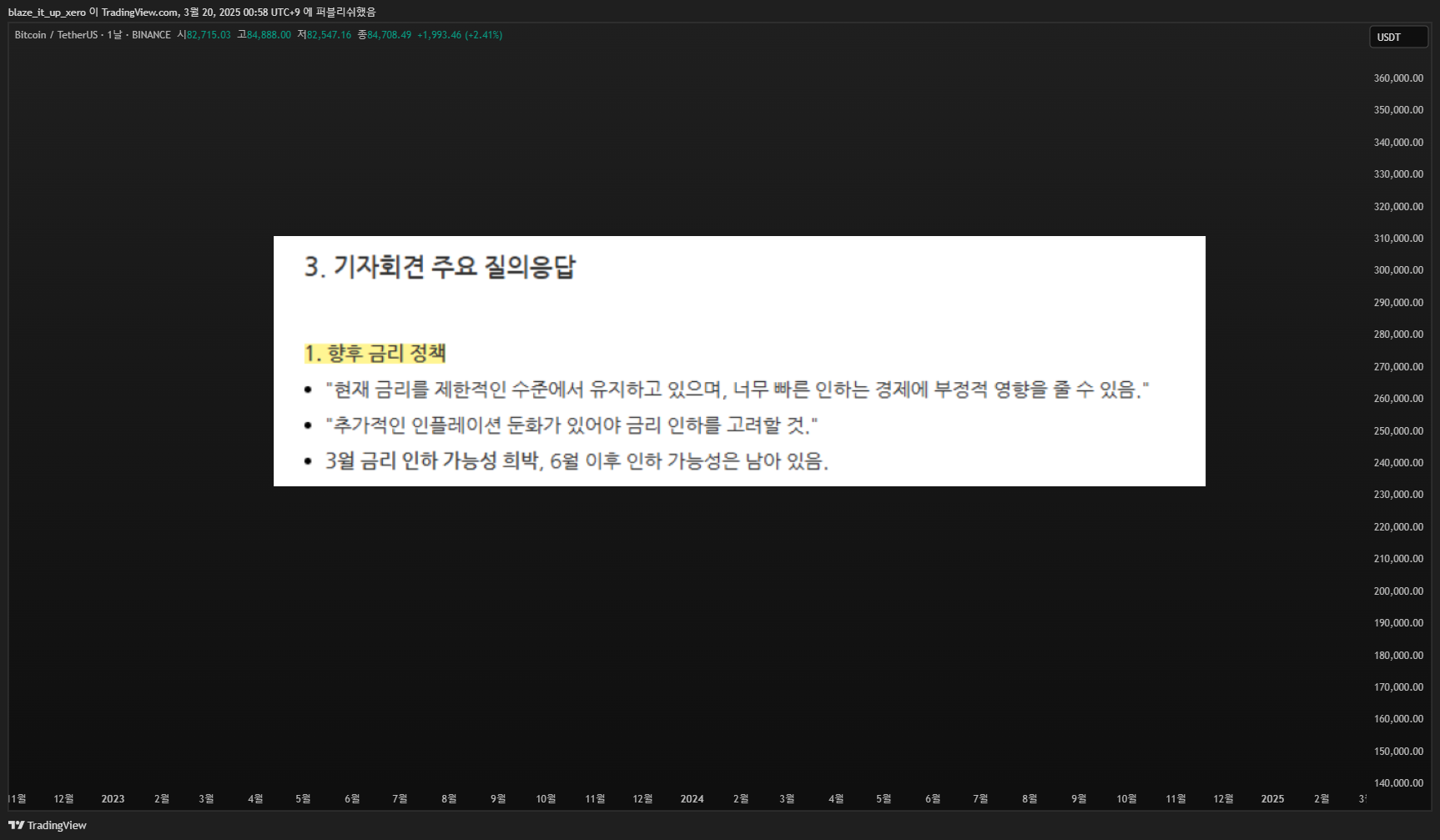Click the change value +1,993.46 (+2.41%)
This screenshot has width=1440, height=840.
tap(460, 35)
